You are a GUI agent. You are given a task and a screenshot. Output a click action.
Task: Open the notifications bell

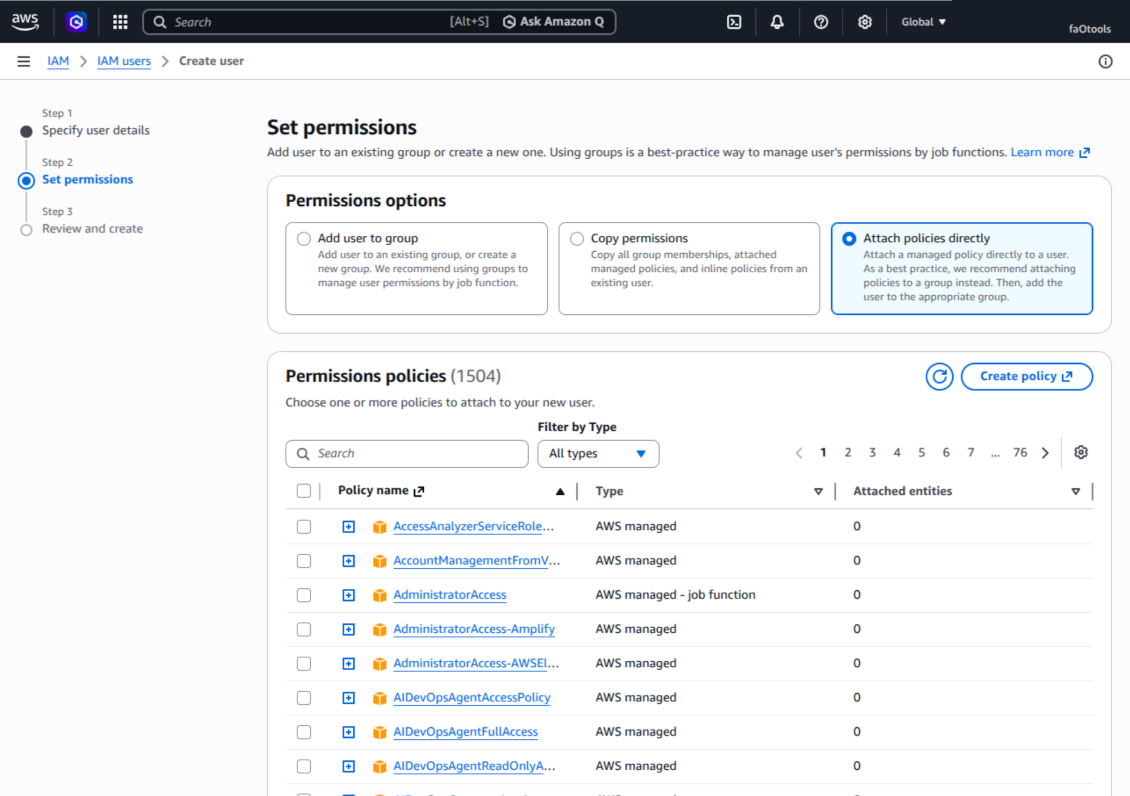point(777,22)
